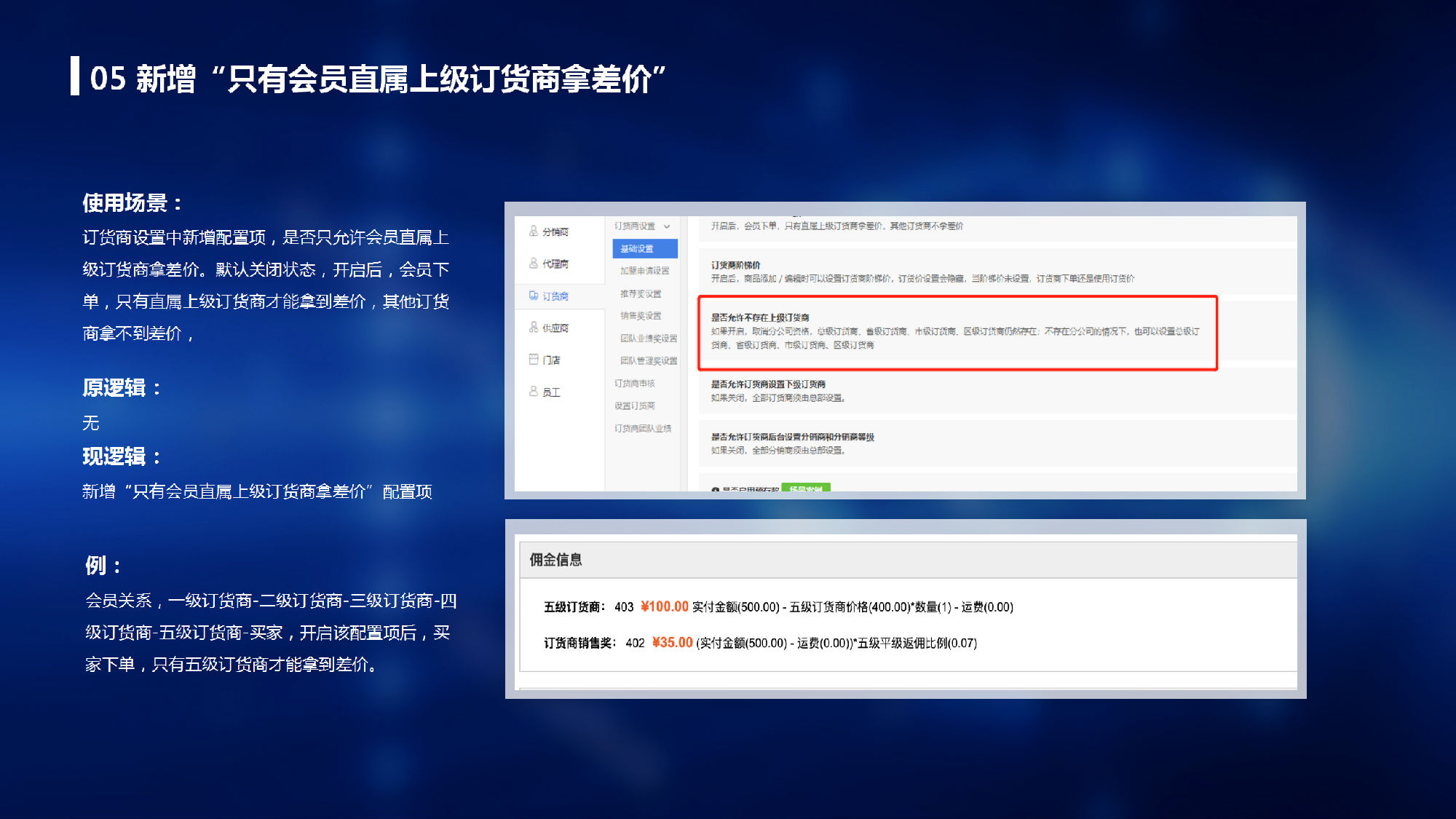Open 推荐奖设置 submenu entry
Viewport: 1456px width, 819px height.
click(641, 294)
